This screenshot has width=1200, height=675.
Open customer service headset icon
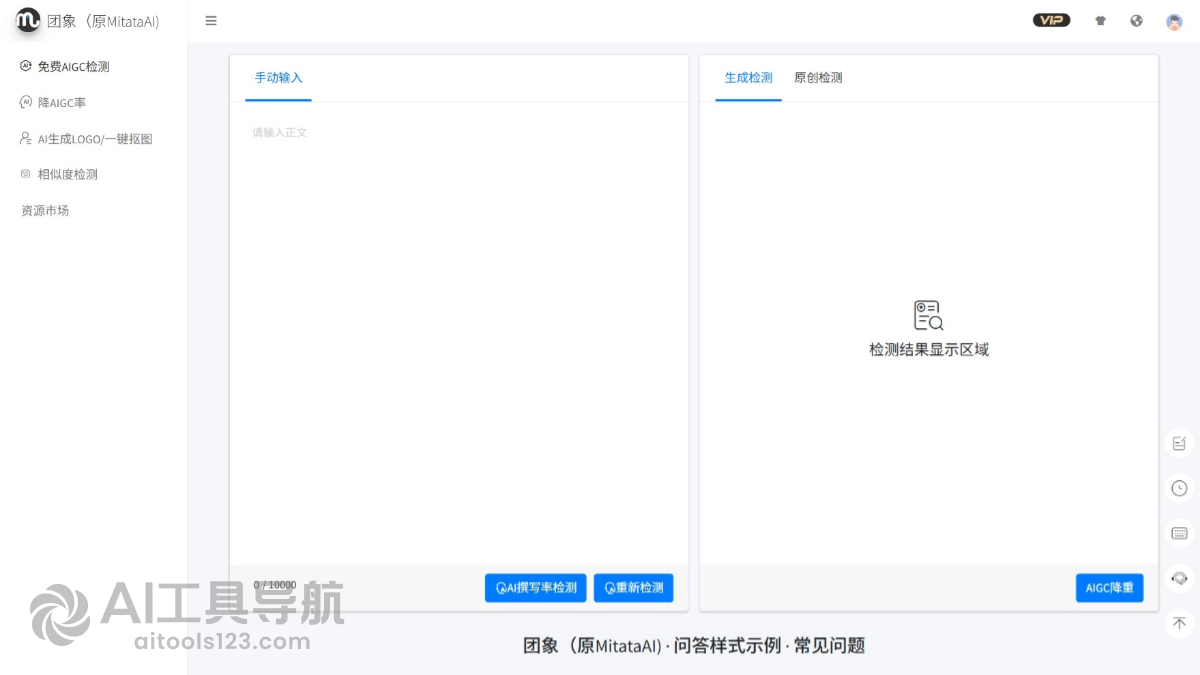[1179, 578]
